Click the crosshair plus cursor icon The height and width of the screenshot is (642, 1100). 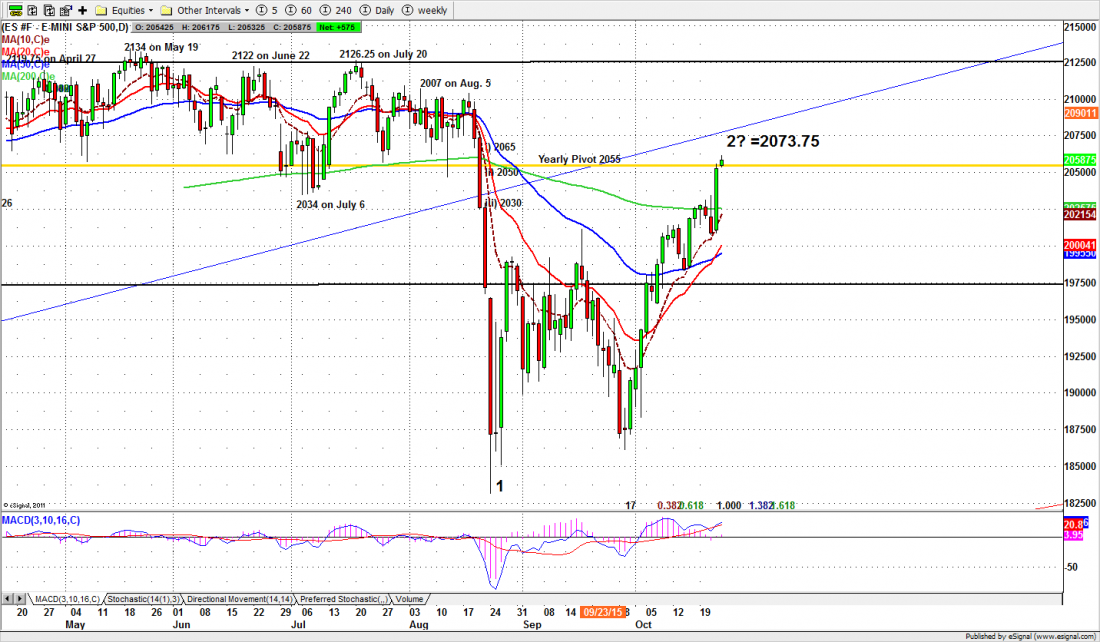coord(83,10)
